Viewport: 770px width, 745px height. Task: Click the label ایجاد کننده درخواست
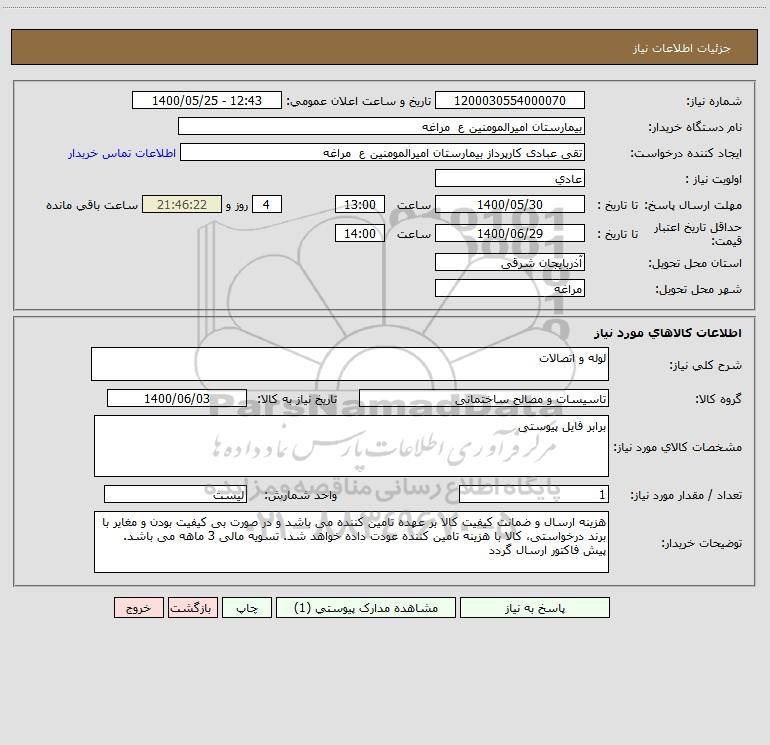point(686,154)
